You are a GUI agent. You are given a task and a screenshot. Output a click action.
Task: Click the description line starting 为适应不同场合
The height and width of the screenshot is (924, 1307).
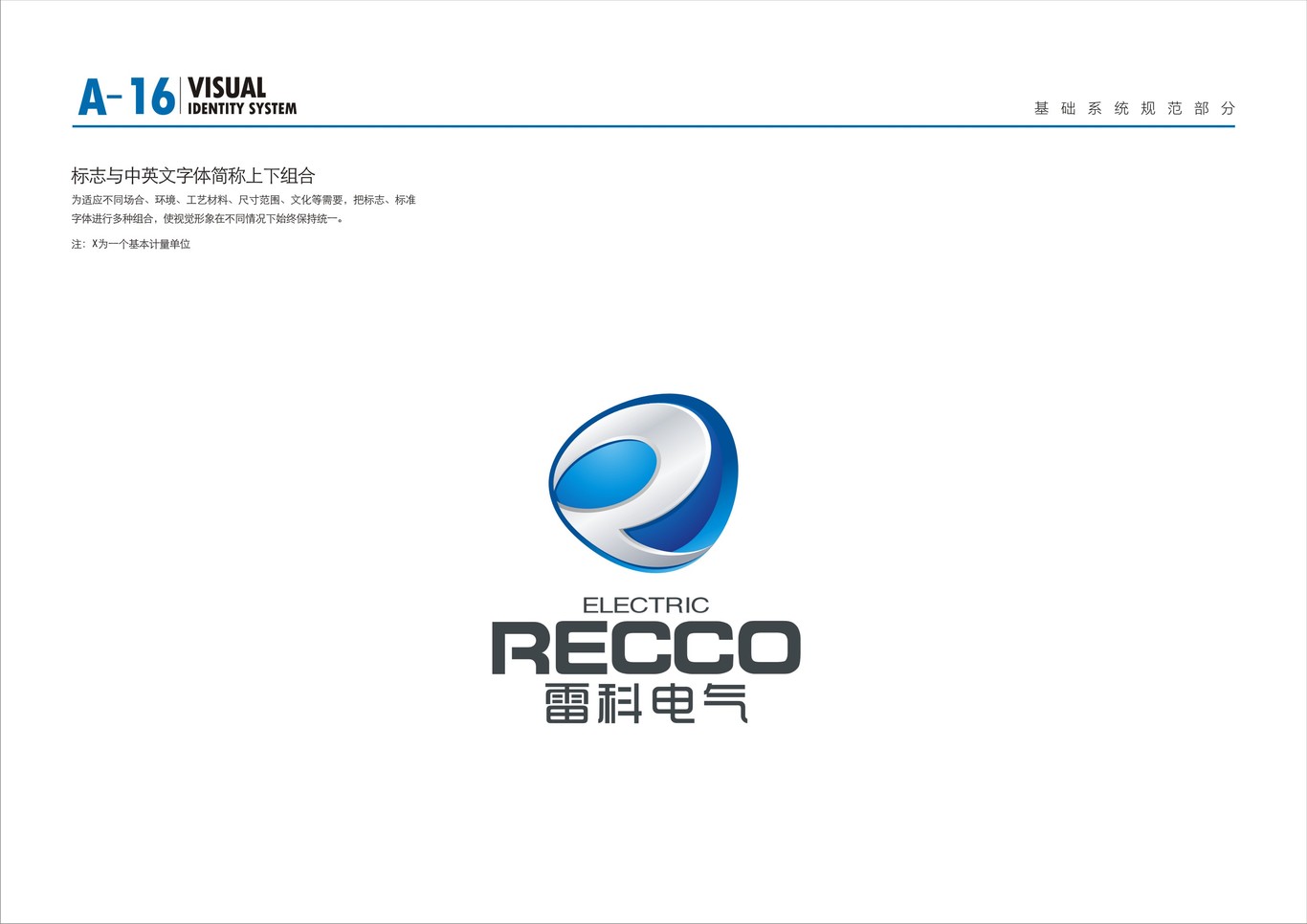pos(243,200)
